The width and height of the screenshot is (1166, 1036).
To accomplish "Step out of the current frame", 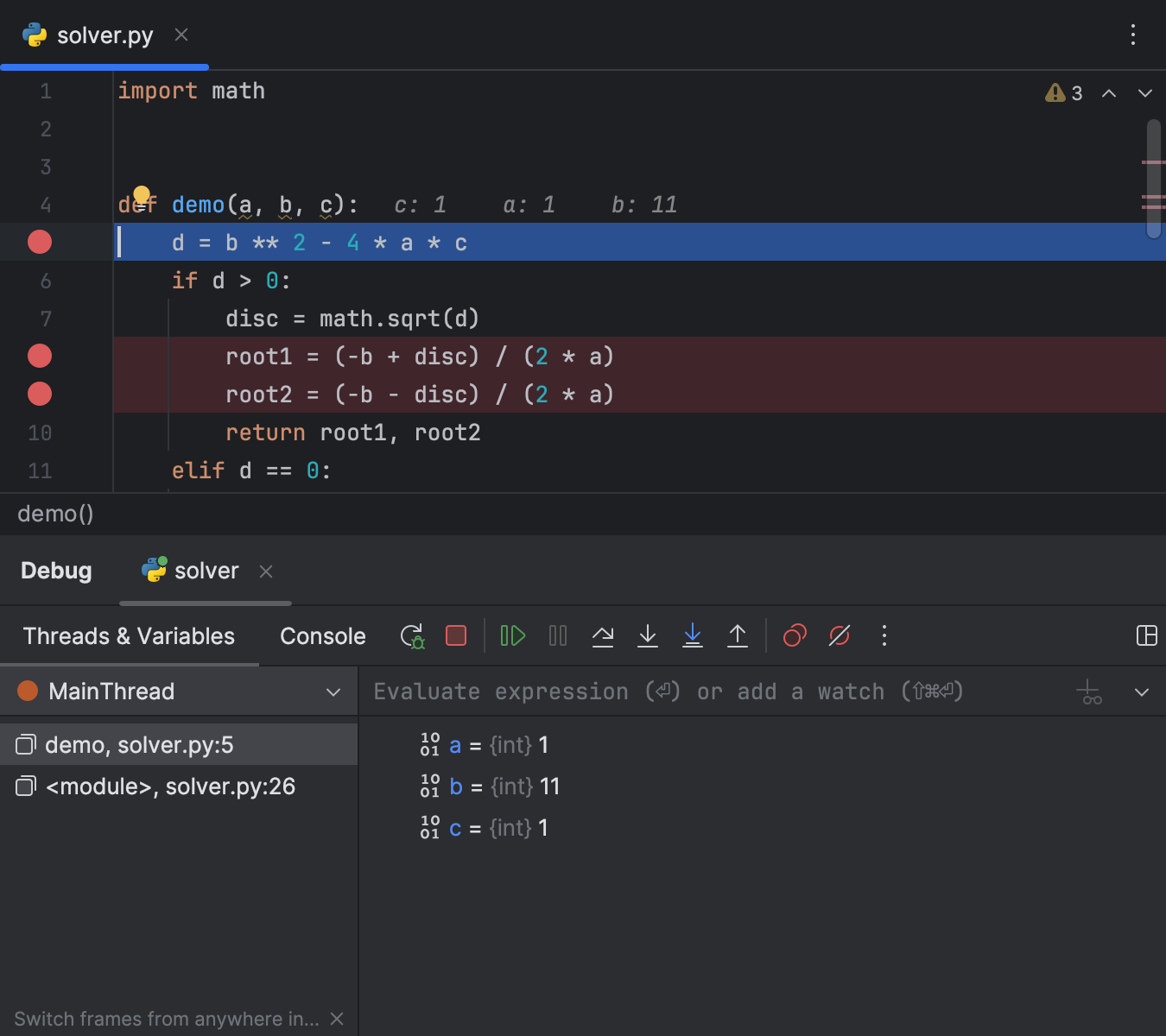I will coord(738,636).
